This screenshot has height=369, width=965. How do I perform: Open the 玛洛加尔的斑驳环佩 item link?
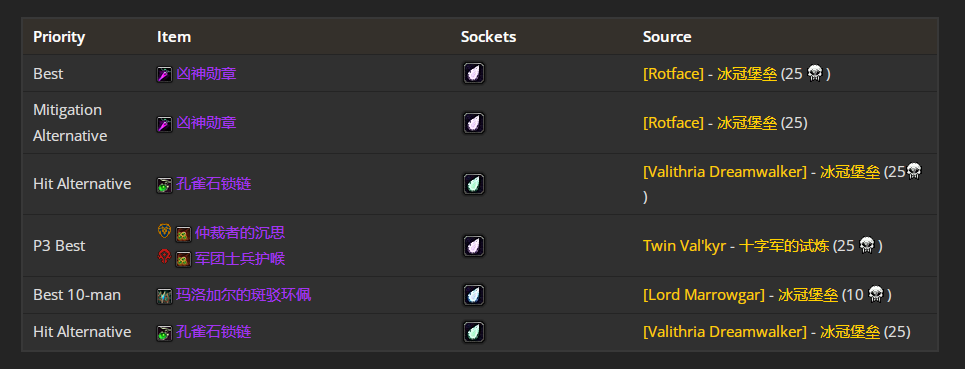pyautogui.click(x=244, y=295)
